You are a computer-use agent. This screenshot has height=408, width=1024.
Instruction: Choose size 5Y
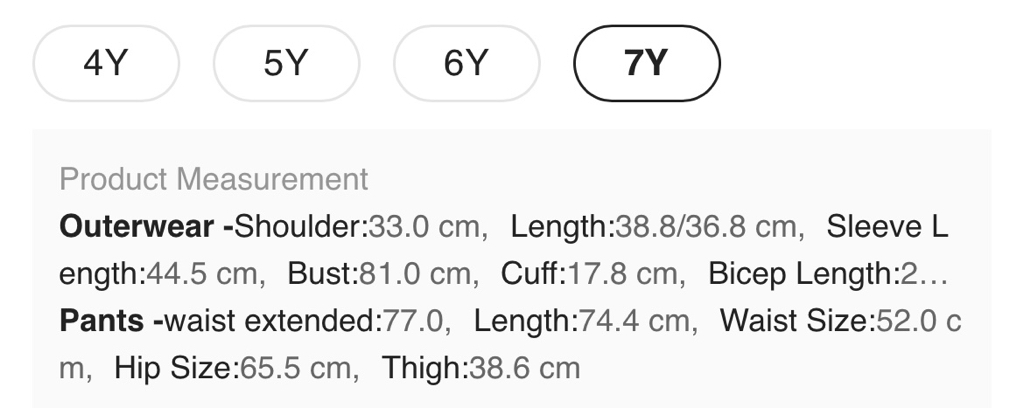[x=286, y=64]
